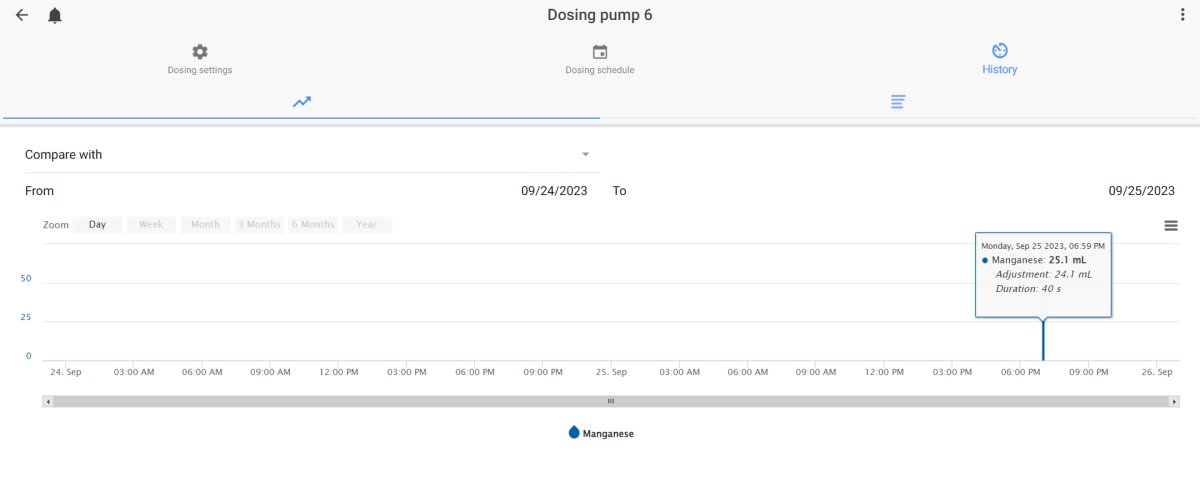Click the tooltip Duration: 40 s text
1200x482 pixels.
(x=1028, y=288)
